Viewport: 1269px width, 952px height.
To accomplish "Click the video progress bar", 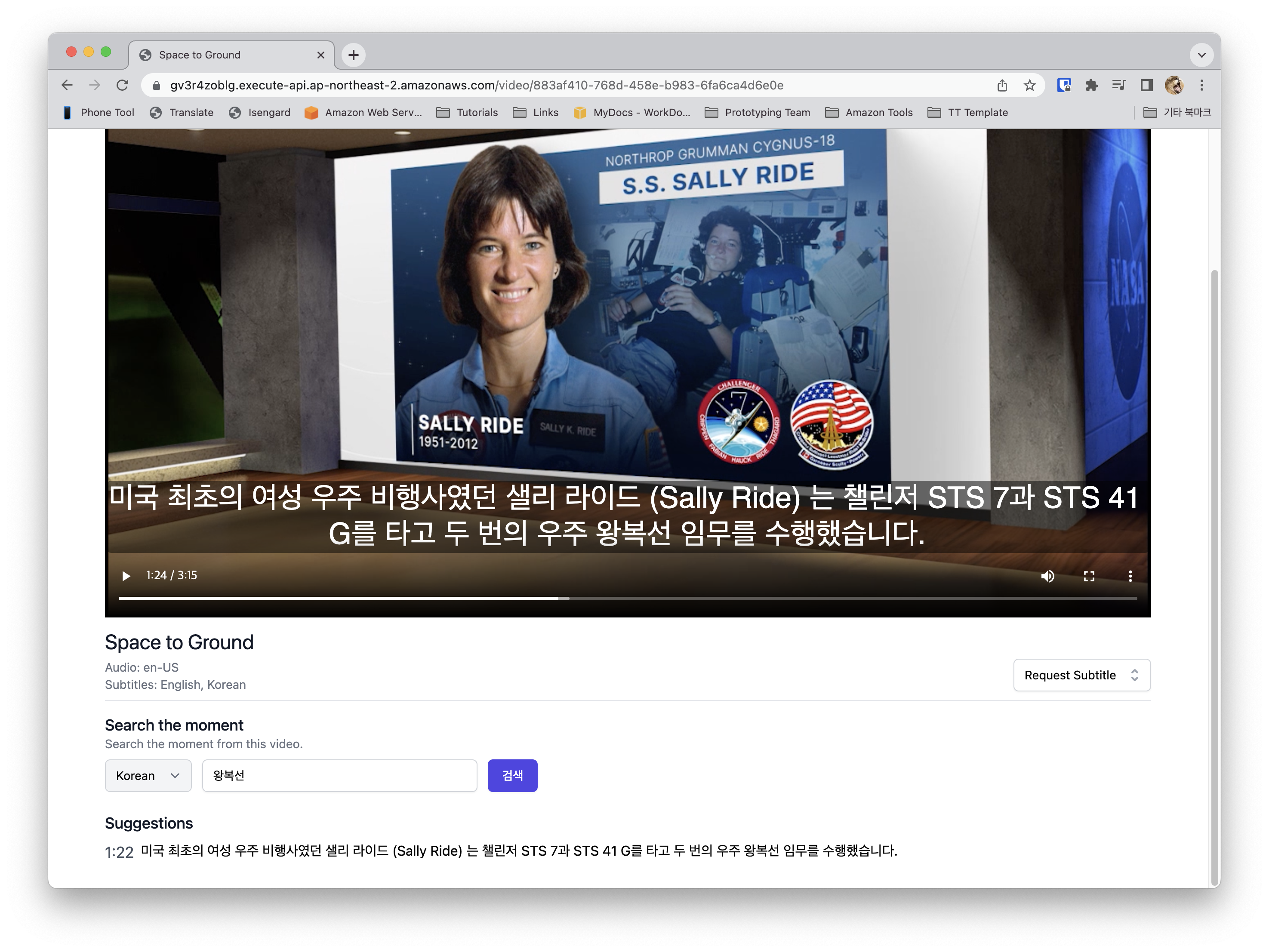I will click(x=628, y=598).
